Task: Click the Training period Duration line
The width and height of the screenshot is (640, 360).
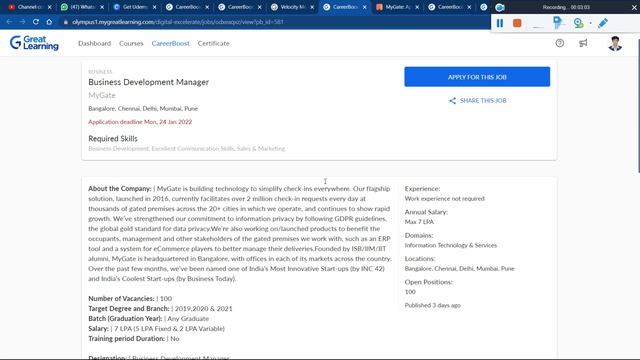Action: [133, 339]
